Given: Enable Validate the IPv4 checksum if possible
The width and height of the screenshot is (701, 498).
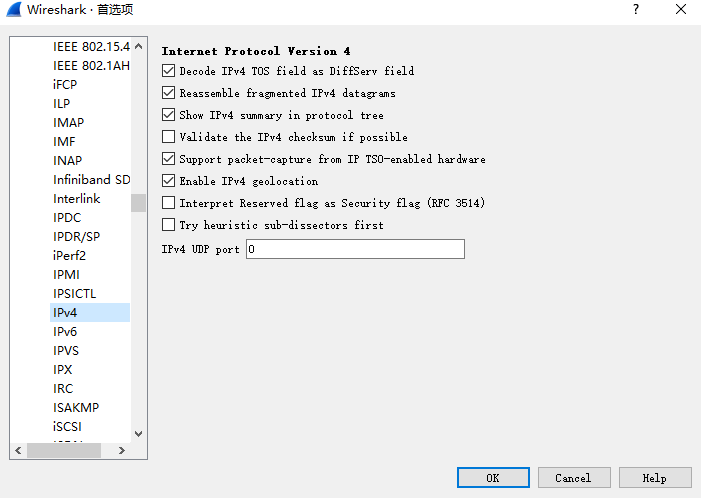Looking at the screenshot, I should 169,136.
